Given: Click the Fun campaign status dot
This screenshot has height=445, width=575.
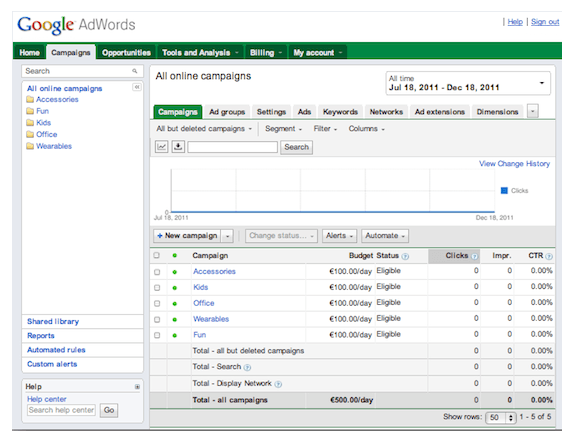Looking at the screenshot, I should pos(175,335).
